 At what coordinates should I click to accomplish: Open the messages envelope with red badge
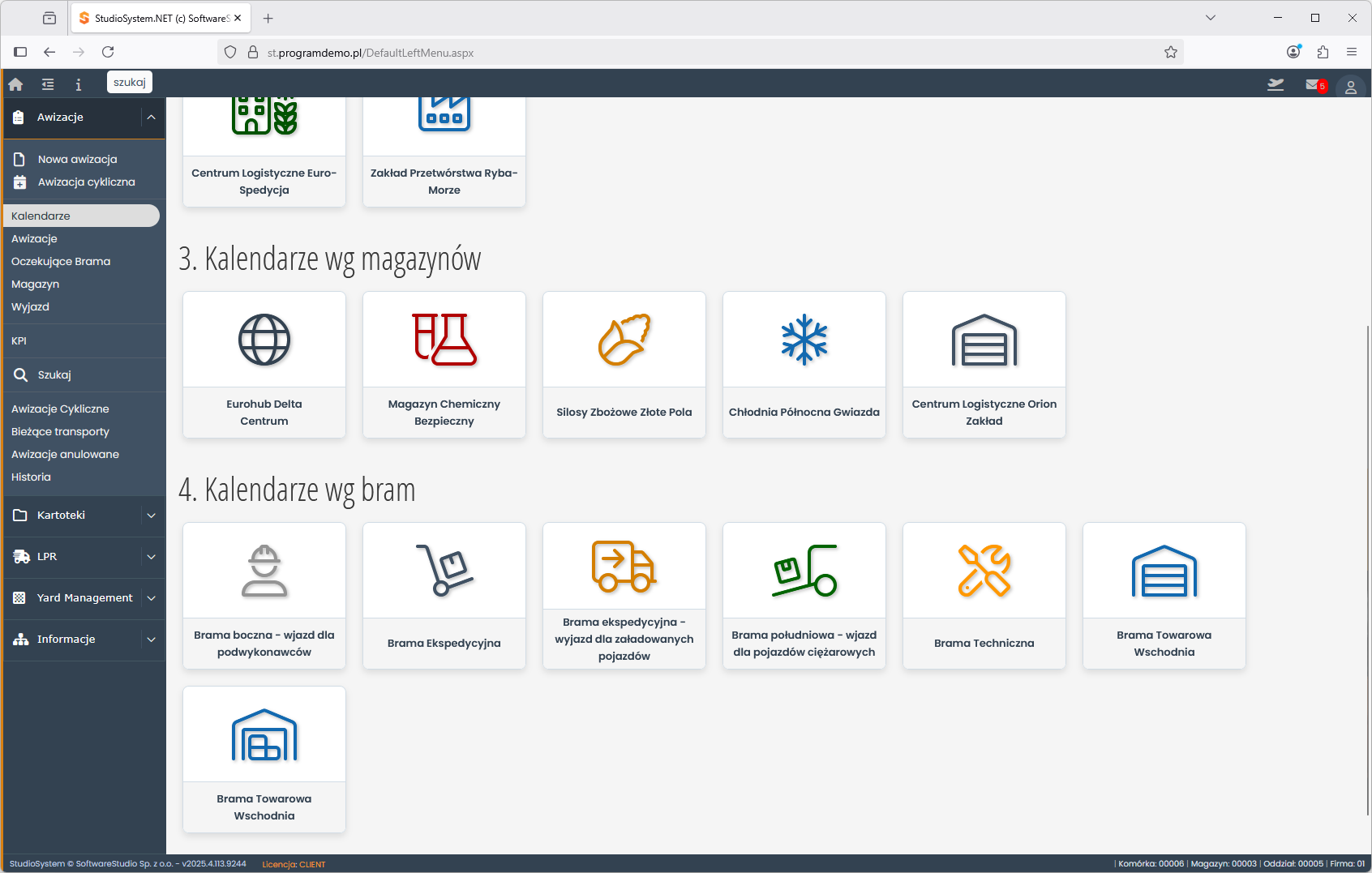click(x=1314, y=85)
